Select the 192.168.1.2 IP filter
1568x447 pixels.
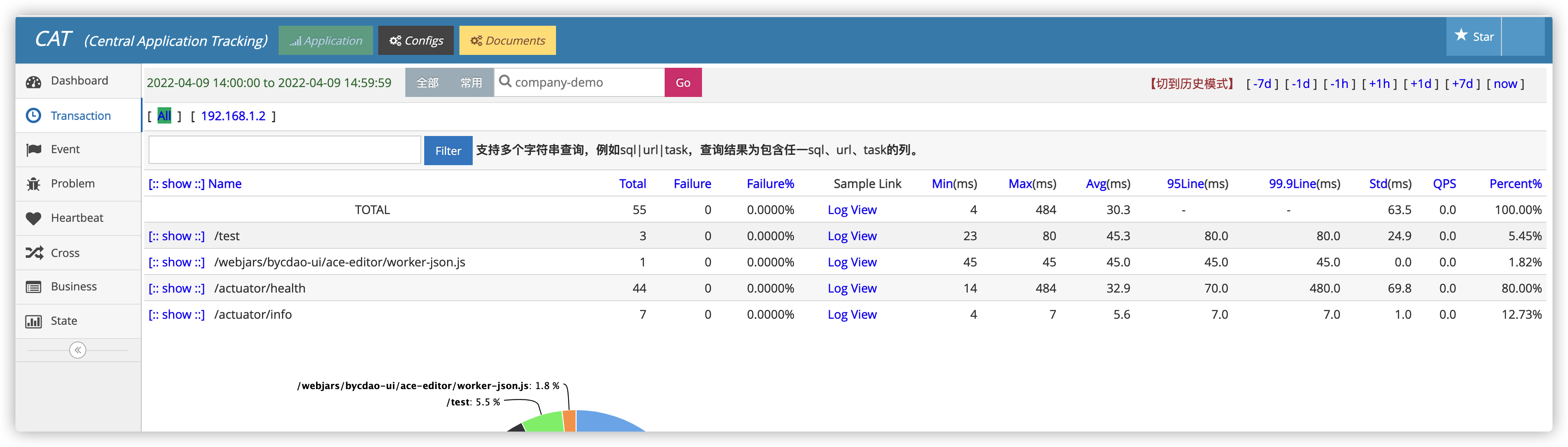[x=233, y=115]
